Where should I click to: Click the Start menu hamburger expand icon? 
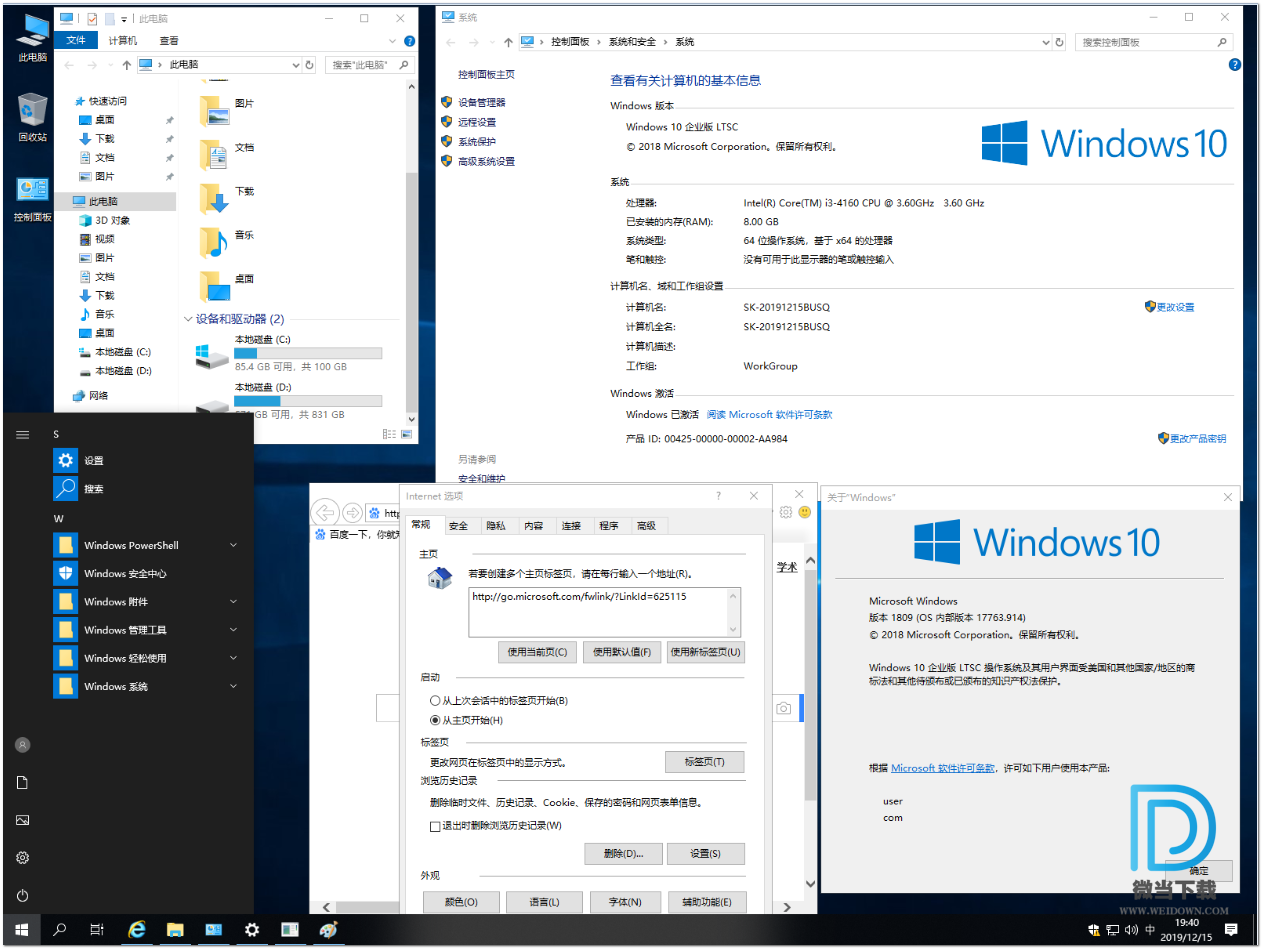[x=22, y=434]
